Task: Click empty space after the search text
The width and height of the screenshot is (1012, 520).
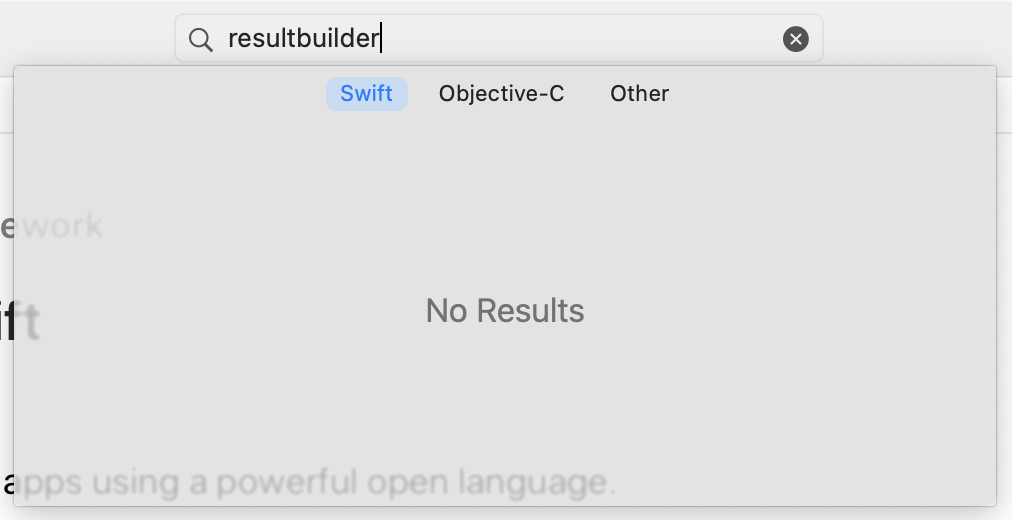Action: click(580, 39)
